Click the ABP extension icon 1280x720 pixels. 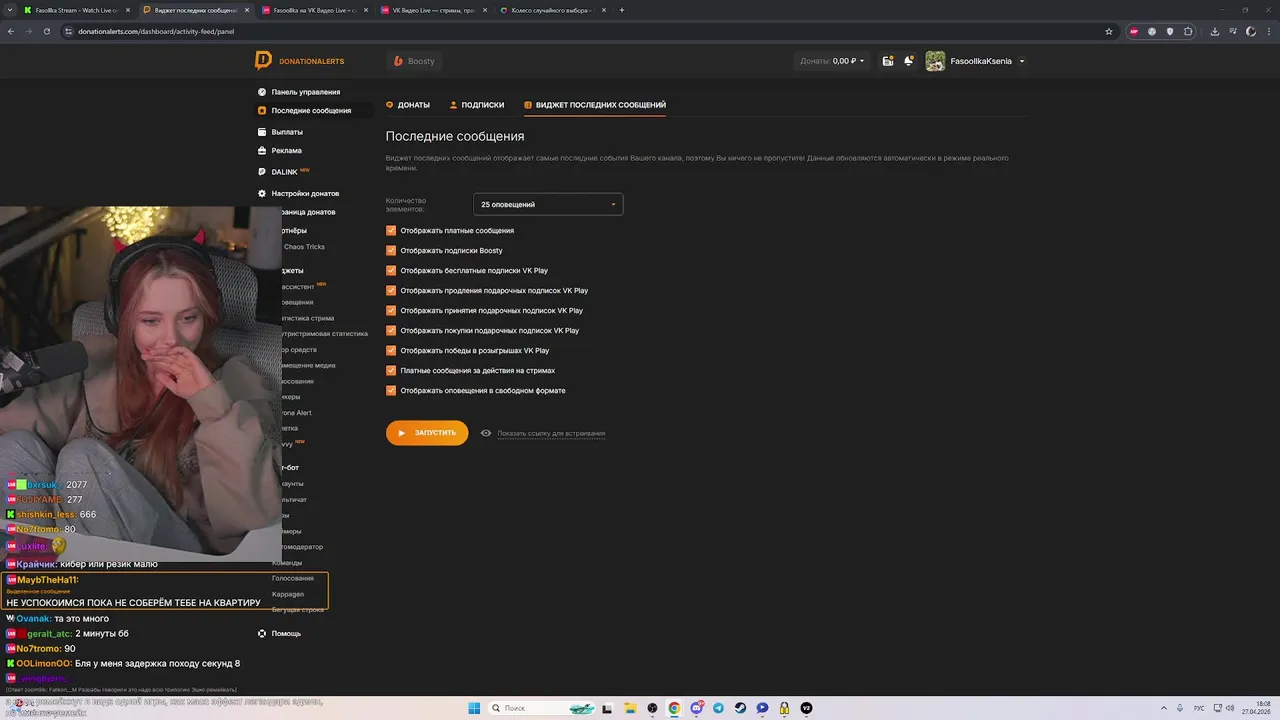(1134, 31)
